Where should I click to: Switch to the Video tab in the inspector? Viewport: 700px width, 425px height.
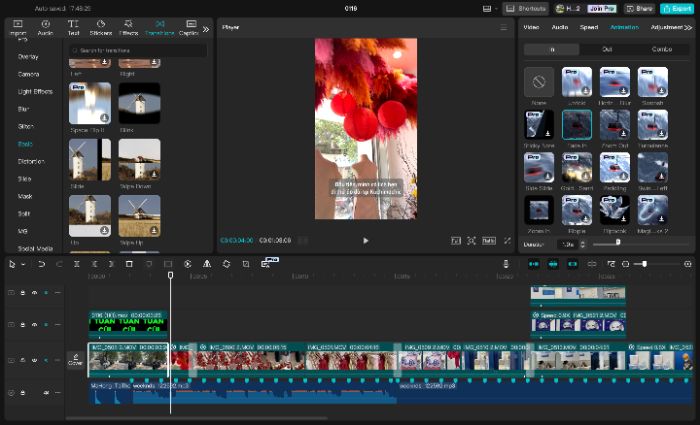pyautogui.click(x=531, y=27)
